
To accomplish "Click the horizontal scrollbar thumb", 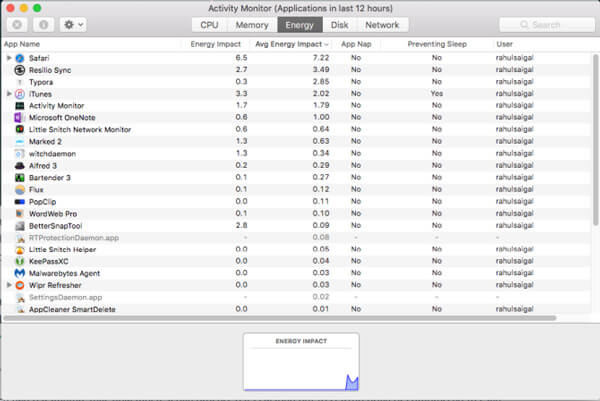I will coord(280,318).
